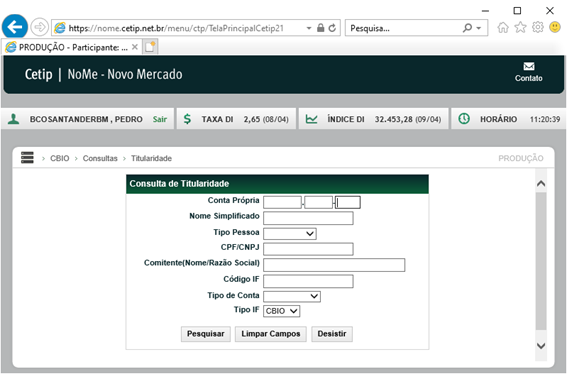Open favorites with the star icon

(x=520, y=27)
